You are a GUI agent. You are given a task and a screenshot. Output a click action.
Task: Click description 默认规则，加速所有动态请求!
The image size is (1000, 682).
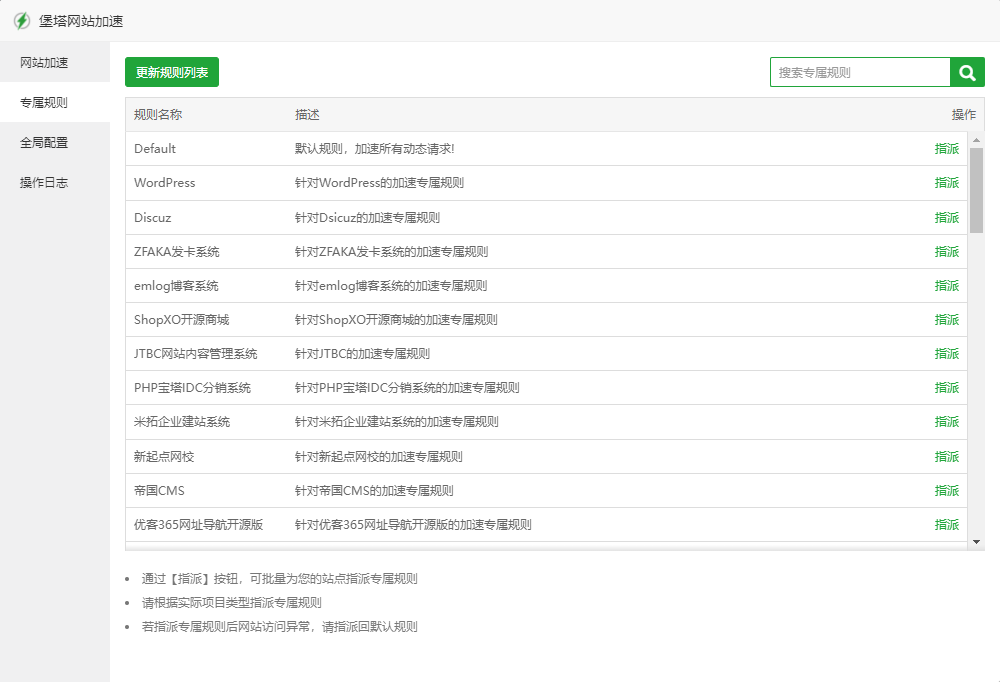(x=374, y=149)
